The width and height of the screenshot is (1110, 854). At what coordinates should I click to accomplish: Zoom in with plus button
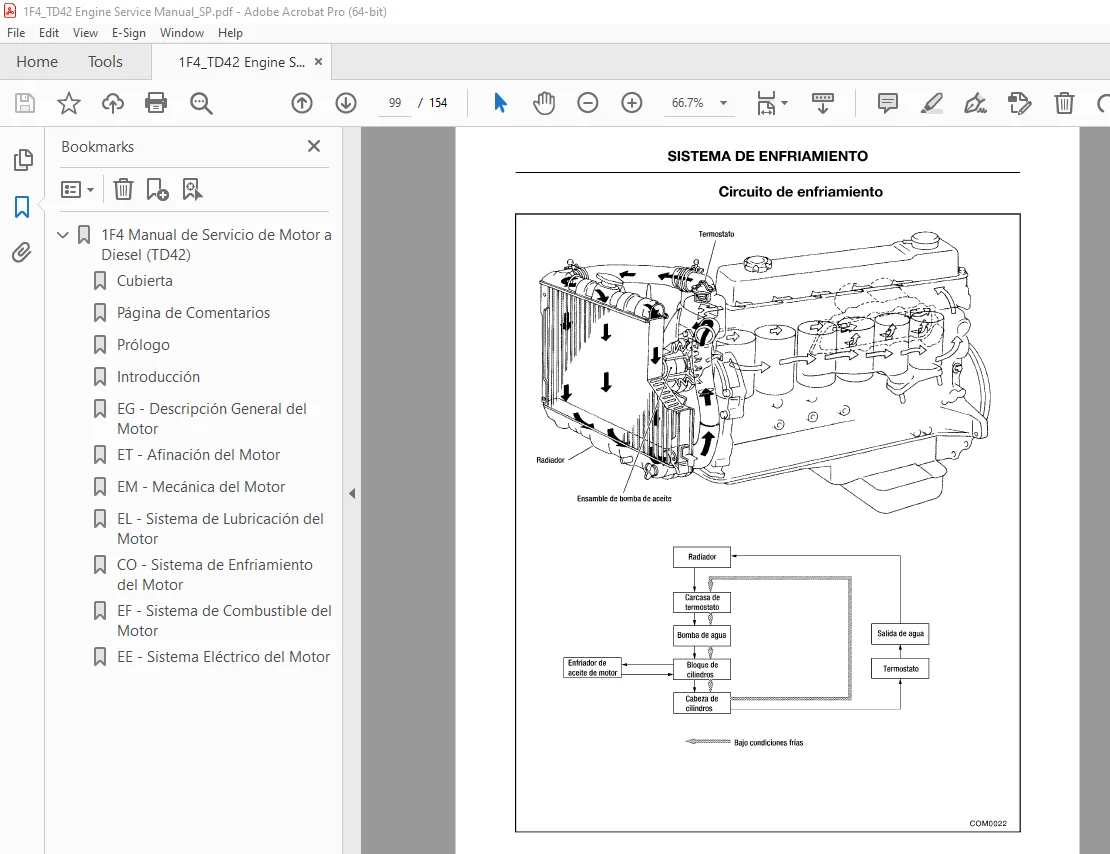tap(631, 103)
